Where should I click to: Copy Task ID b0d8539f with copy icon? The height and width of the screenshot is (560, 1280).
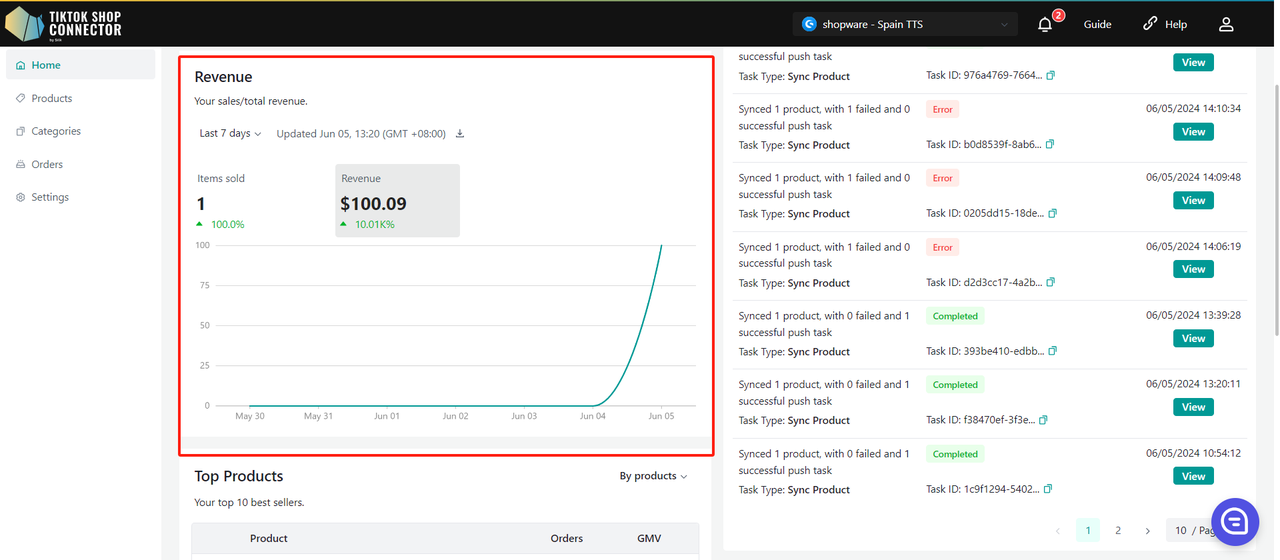coord(1050,145)
